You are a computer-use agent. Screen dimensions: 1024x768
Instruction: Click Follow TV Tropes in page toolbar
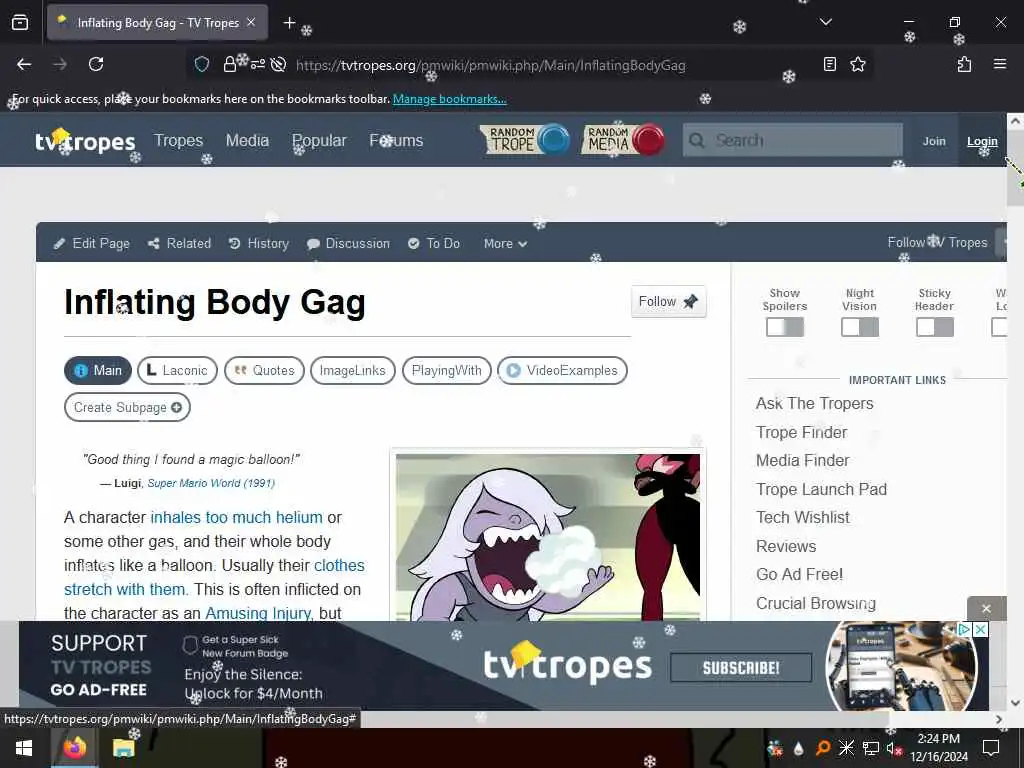point(937,242)
